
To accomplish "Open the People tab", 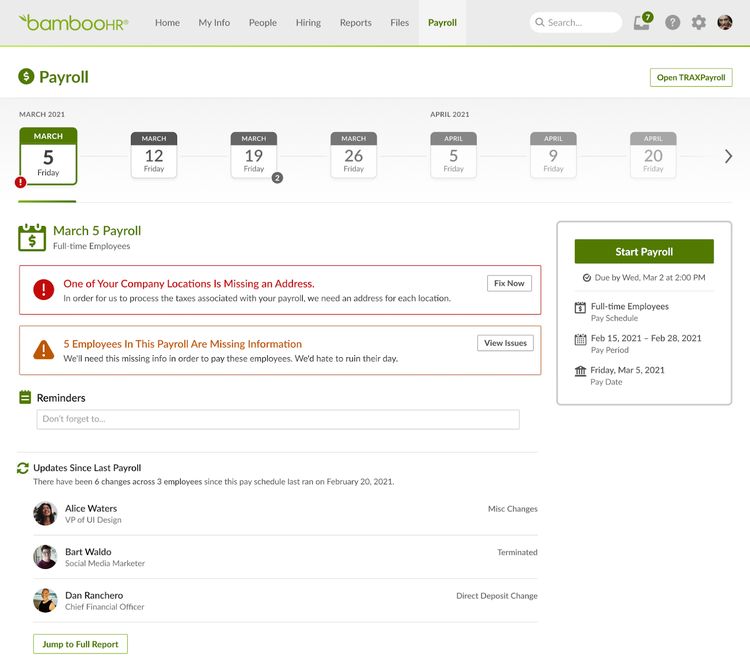I will pos(263,22).
